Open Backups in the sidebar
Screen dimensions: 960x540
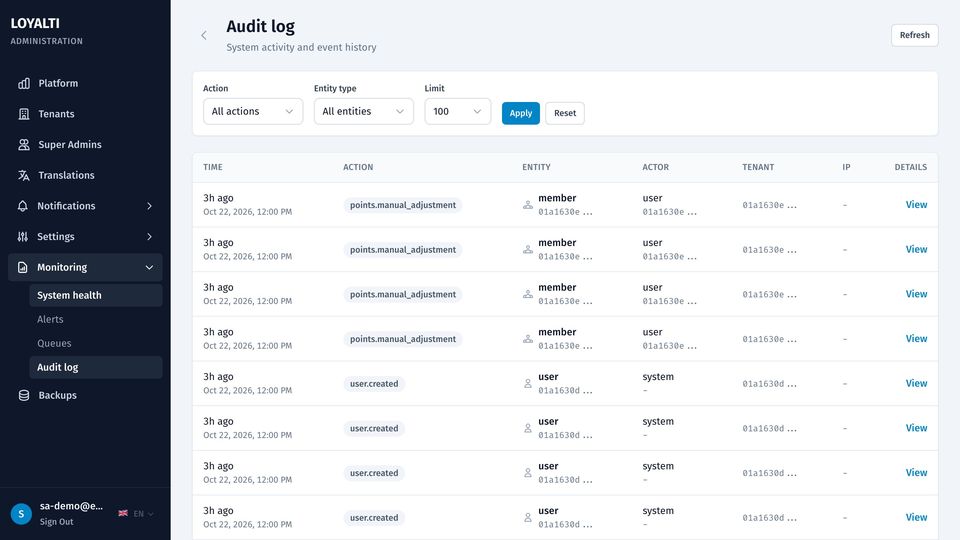85,396
